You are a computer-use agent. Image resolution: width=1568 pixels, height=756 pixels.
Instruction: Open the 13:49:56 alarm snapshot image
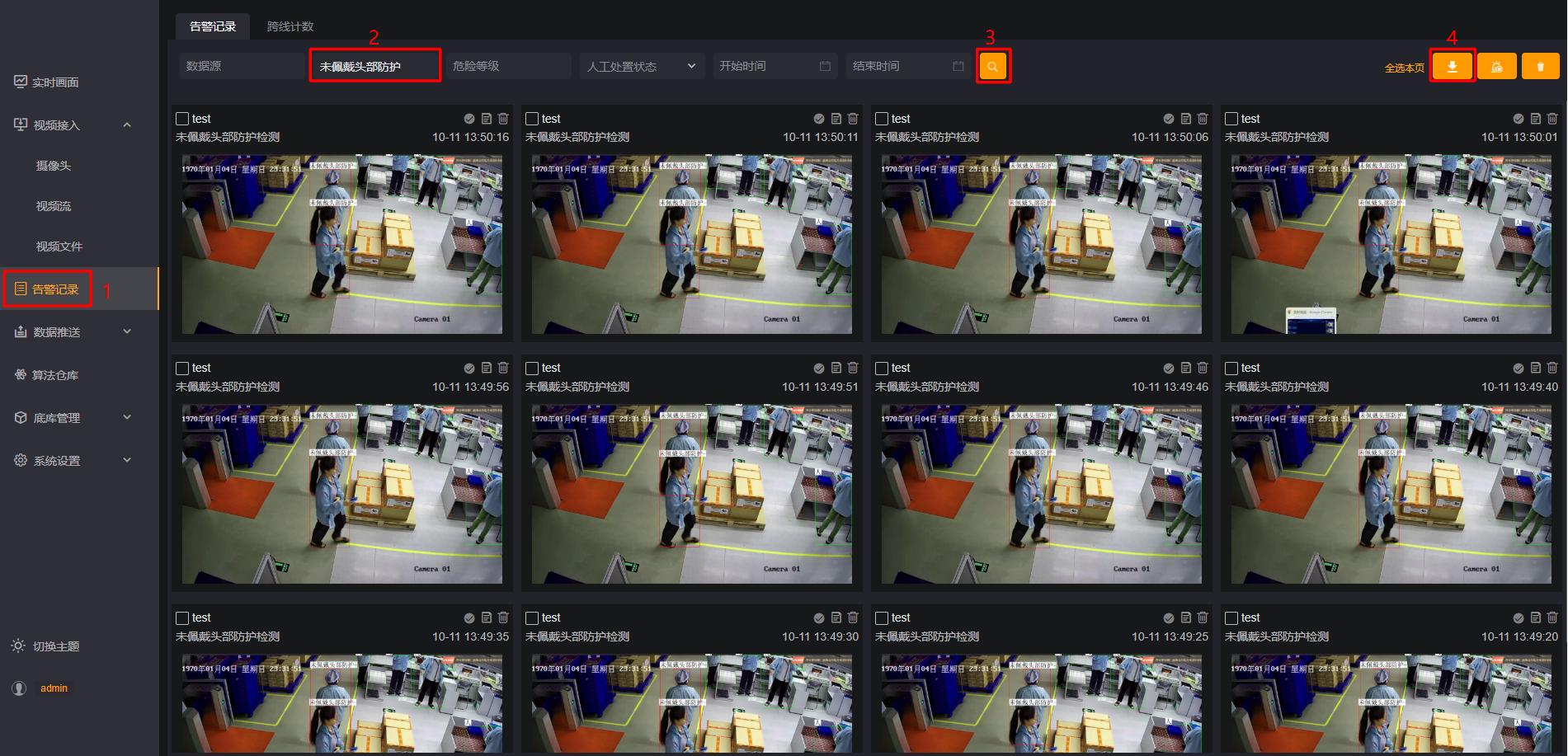341,494
